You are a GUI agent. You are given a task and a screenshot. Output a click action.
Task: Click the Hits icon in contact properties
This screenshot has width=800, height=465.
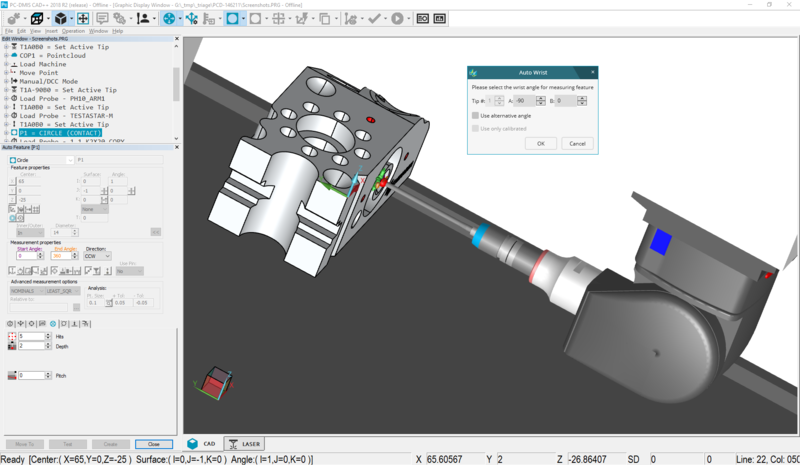(x=12, y=337)
